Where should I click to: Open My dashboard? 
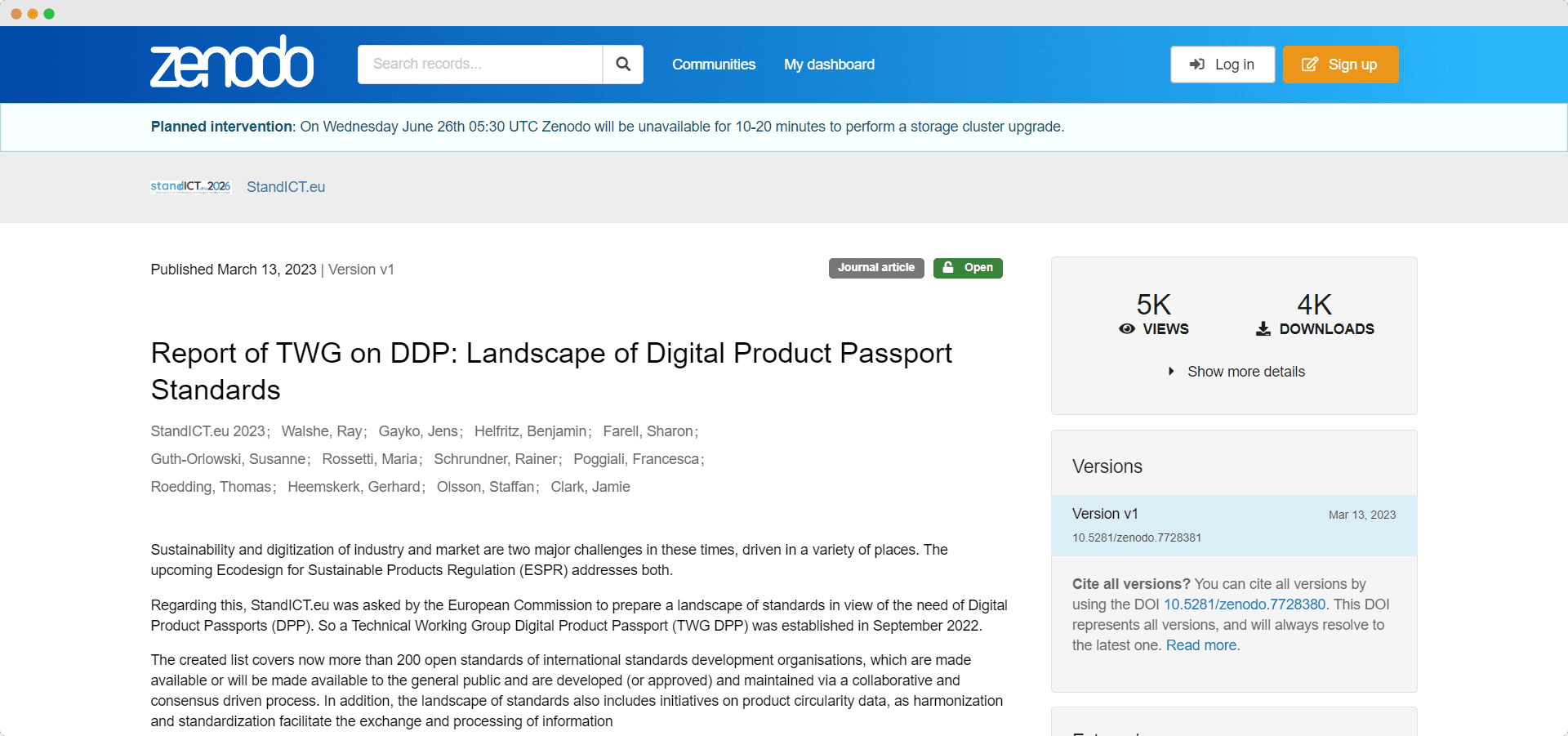coord(829,65)
